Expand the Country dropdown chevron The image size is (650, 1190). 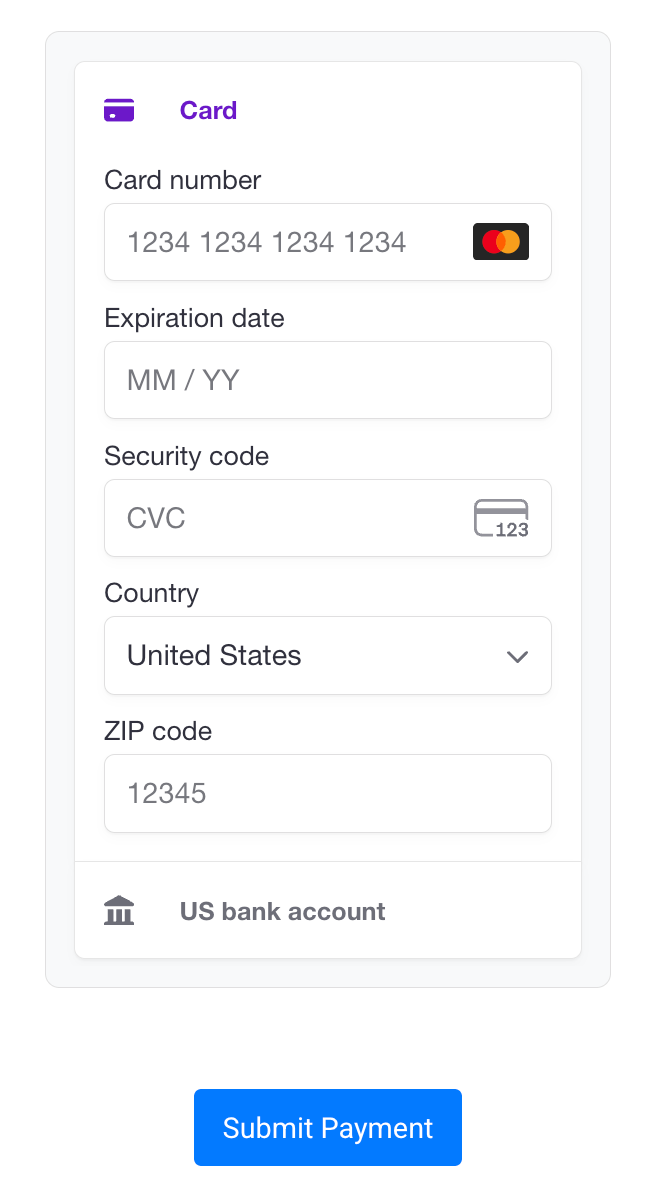click(x=517, y=657)
